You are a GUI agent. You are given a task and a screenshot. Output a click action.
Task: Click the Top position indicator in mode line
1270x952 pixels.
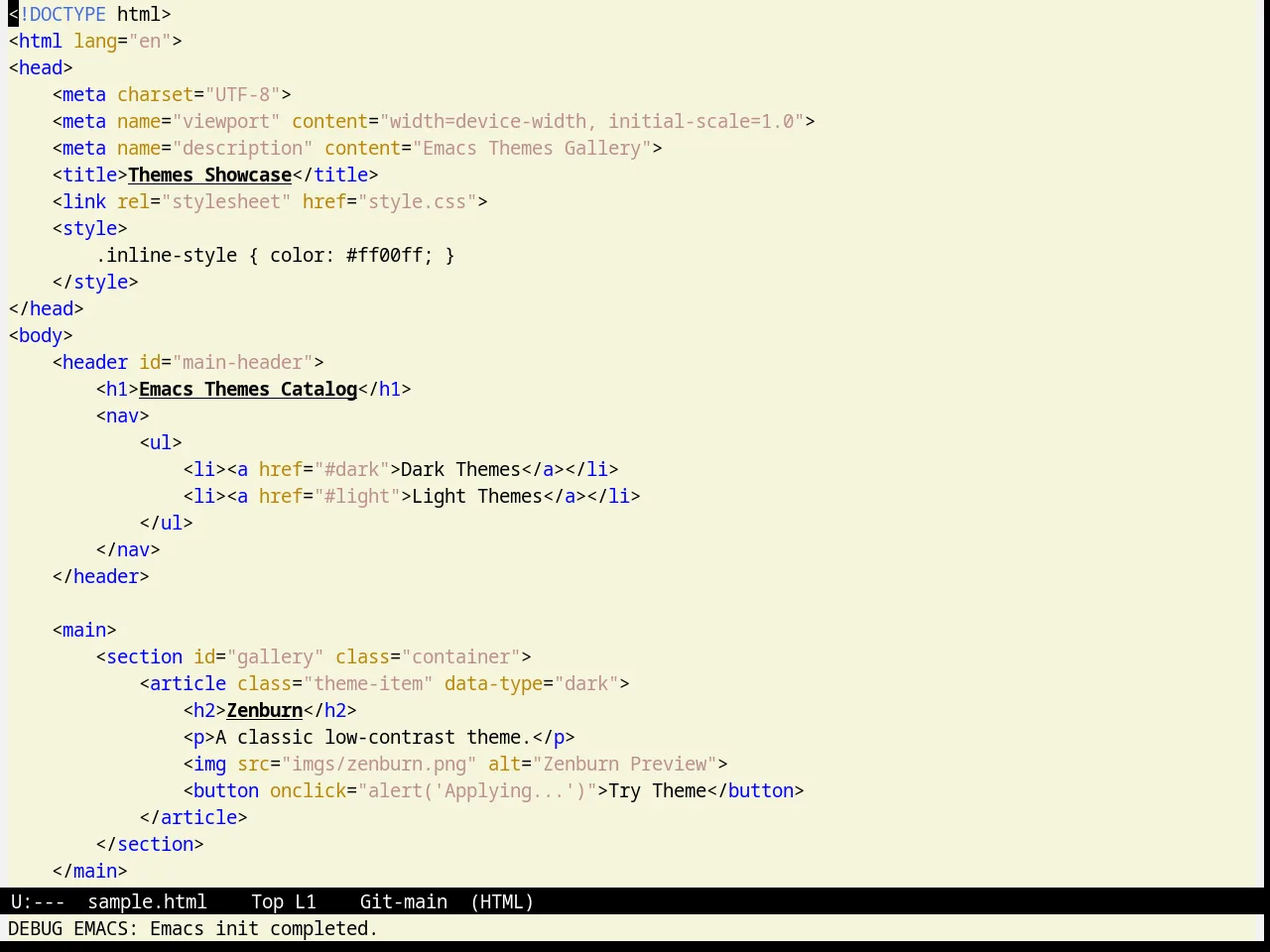tap(267, 901)
